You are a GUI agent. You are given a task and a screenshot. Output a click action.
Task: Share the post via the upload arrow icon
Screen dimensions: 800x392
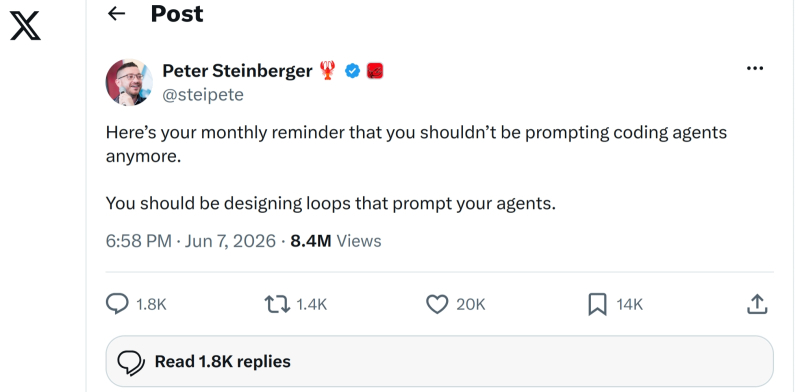click(x=757, y=304)
